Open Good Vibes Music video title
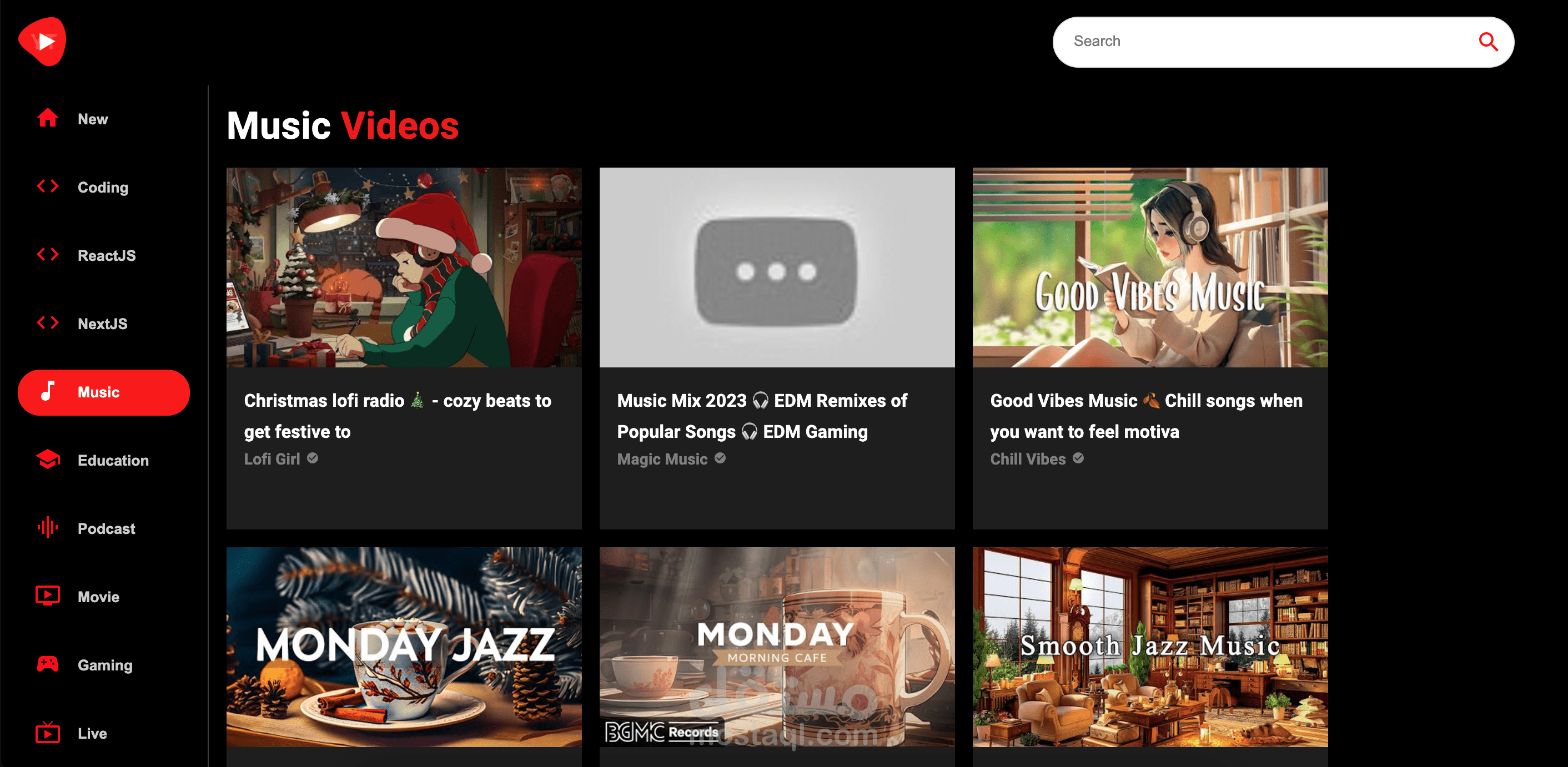 pyautogui.click(x=1146, y=416)
